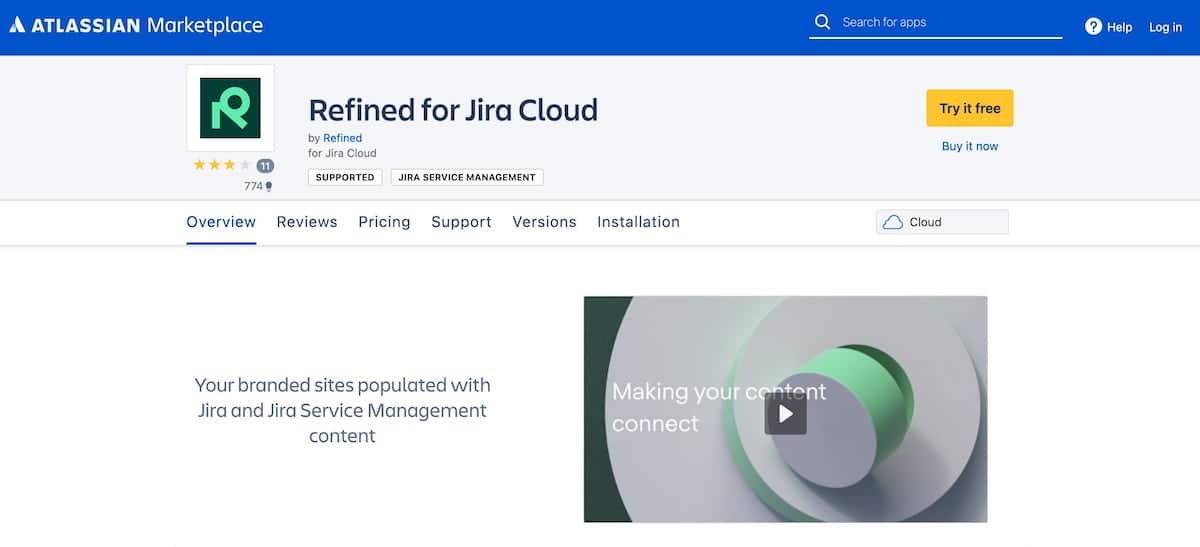This screenshot has height=547, width=1200.
Task: Open the Refined vendor link
Action: click(342, 138)
